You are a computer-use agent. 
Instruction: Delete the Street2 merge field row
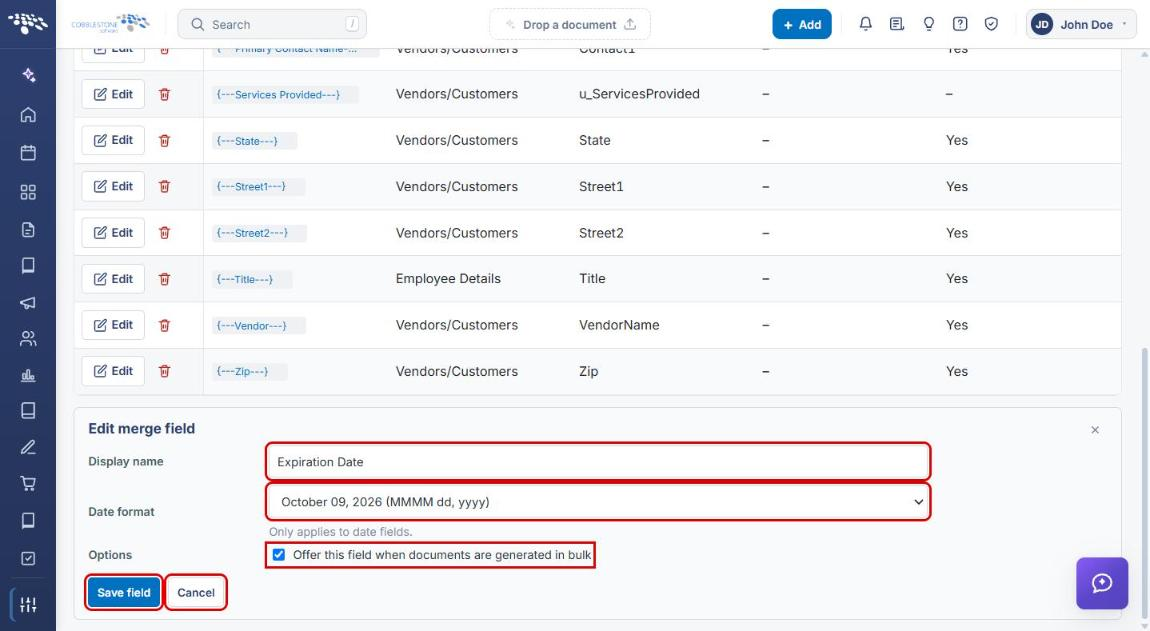[164, 233]
